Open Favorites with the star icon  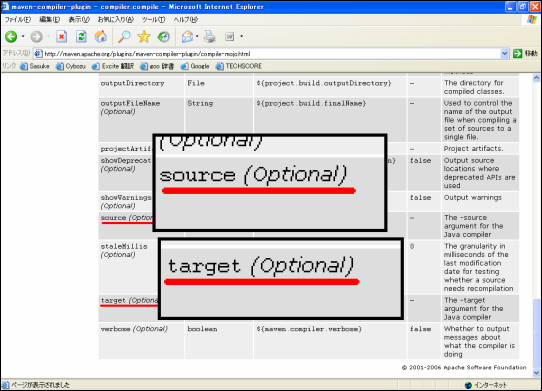[x=144, y=36]
